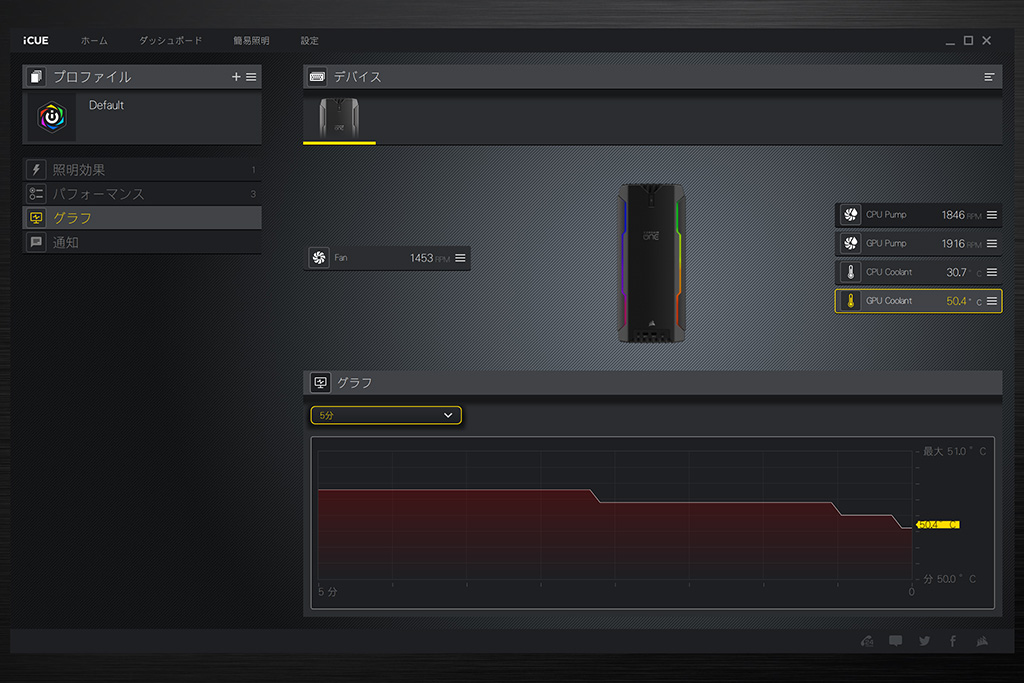
Task: Open the chat bubble icon in footer
Action: point(895,641)
